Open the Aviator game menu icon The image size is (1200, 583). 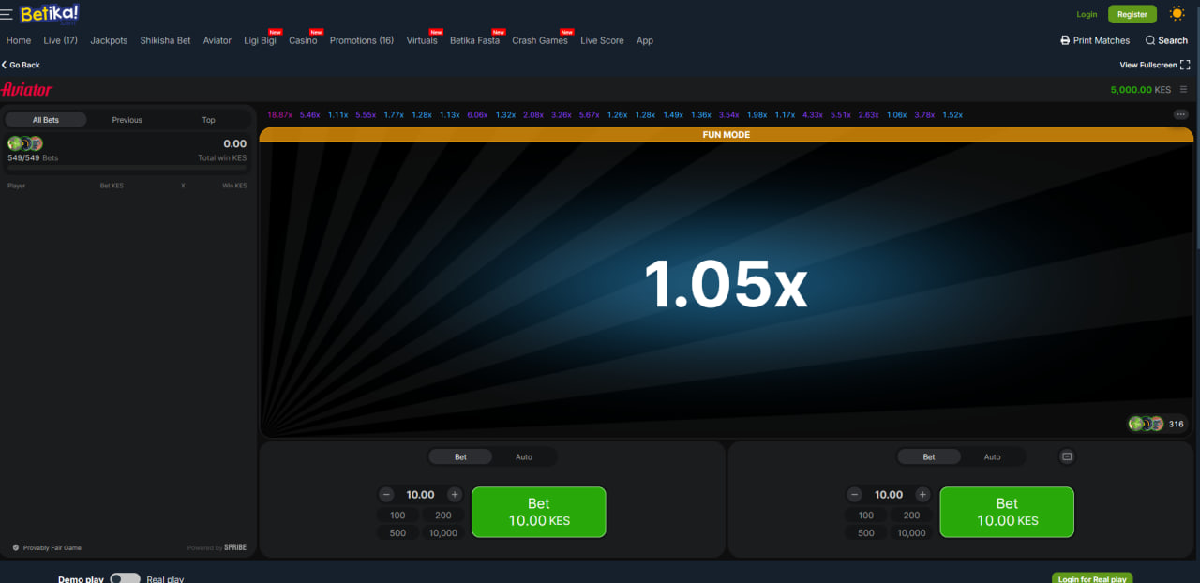(x=1184, y=90)
